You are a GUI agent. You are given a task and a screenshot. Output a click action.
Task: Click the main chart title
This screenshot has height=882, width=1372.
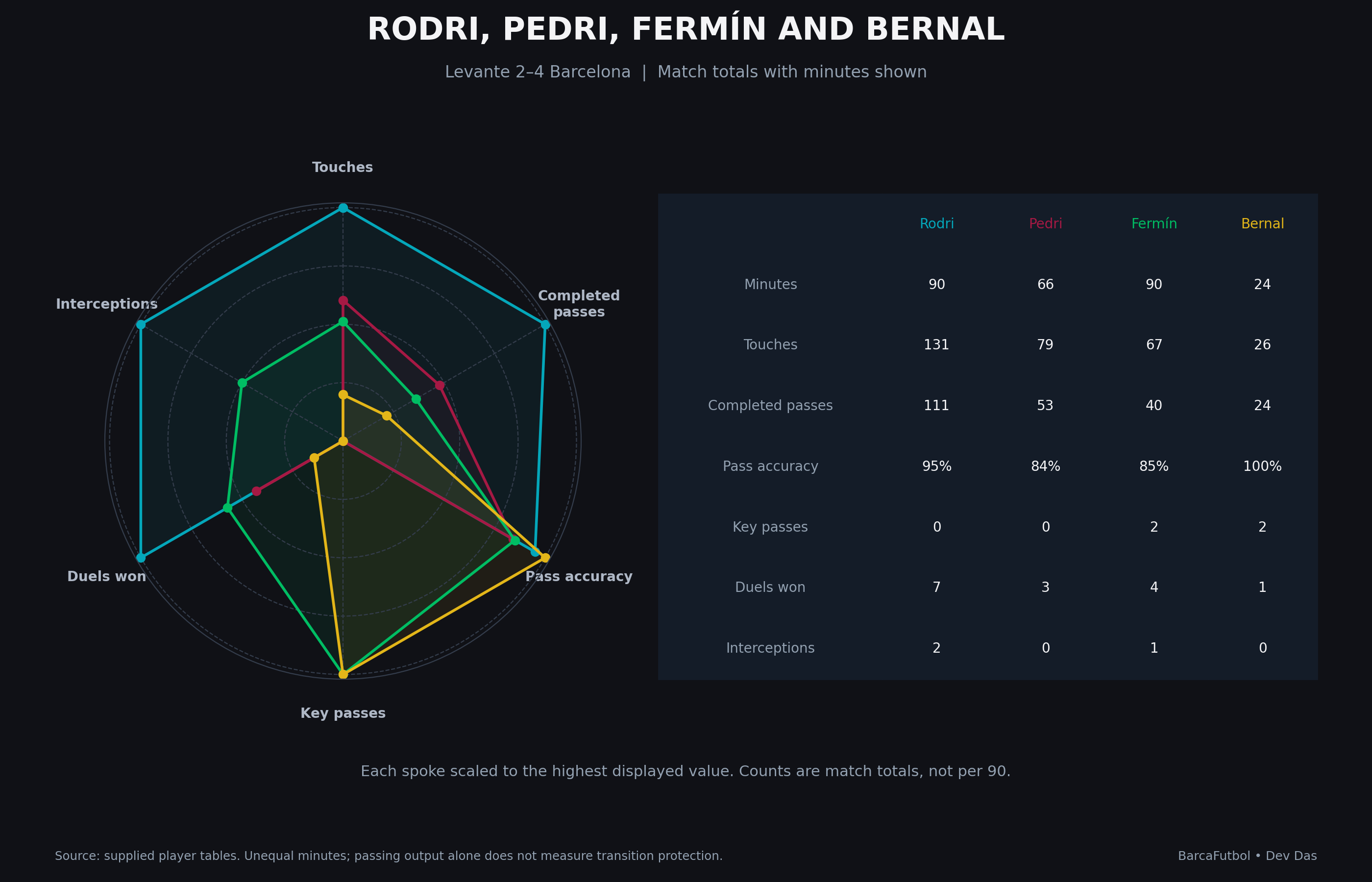[686, 30]
